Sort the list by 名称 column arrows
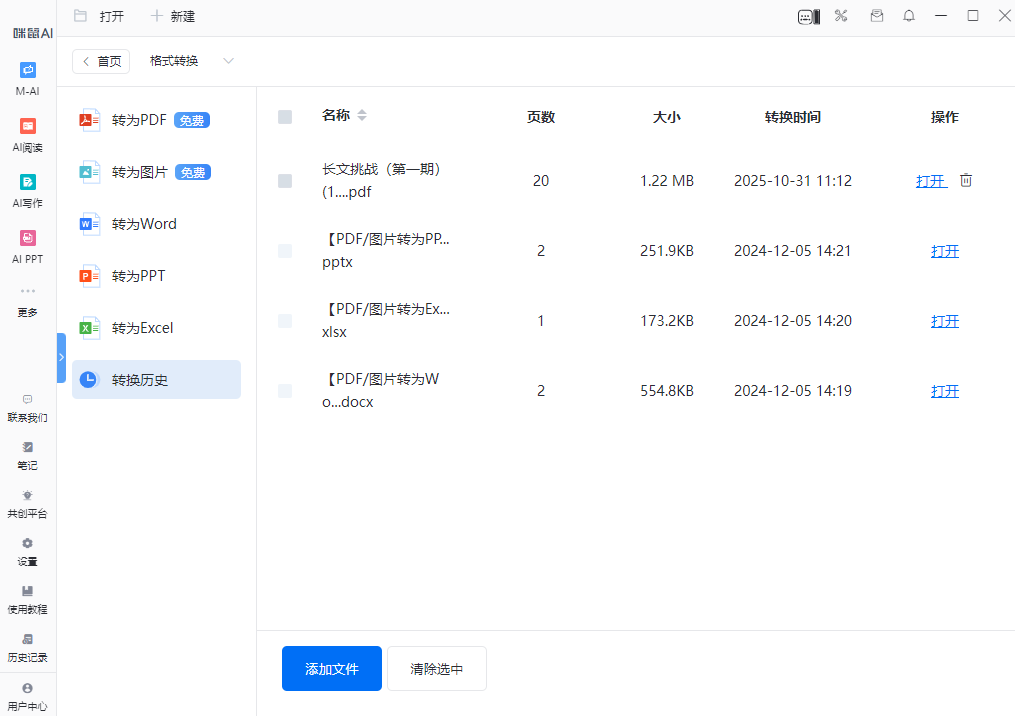The width and height of the screenshot is (1015, 716). click(362, 116)
